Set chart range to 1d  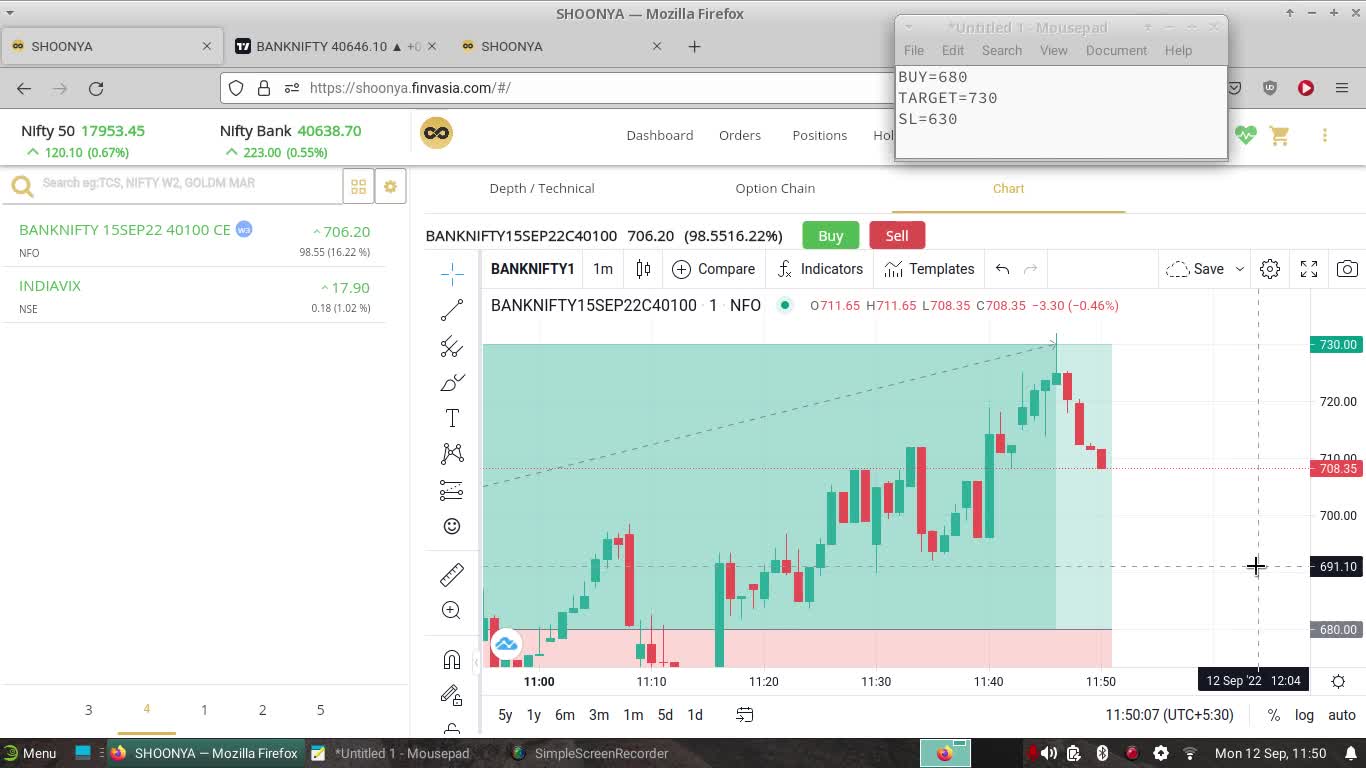[x=695, y=715]
